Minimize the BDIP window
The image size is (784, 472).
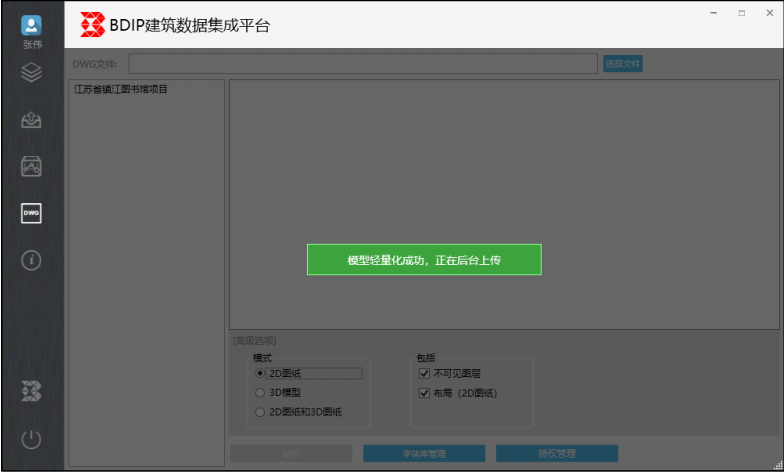pos(714,13)
